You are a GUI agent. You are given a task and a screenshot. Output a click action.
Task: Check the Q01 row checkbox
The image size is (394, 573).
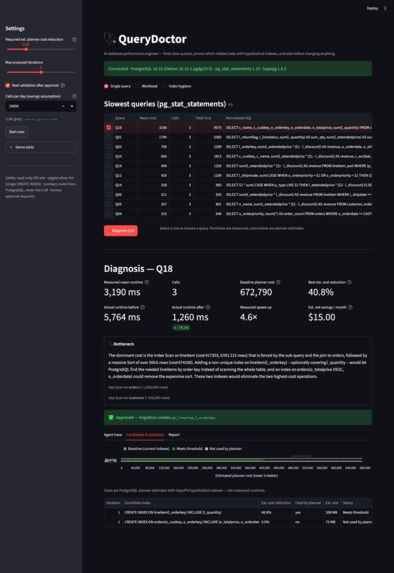click(109, 137)
